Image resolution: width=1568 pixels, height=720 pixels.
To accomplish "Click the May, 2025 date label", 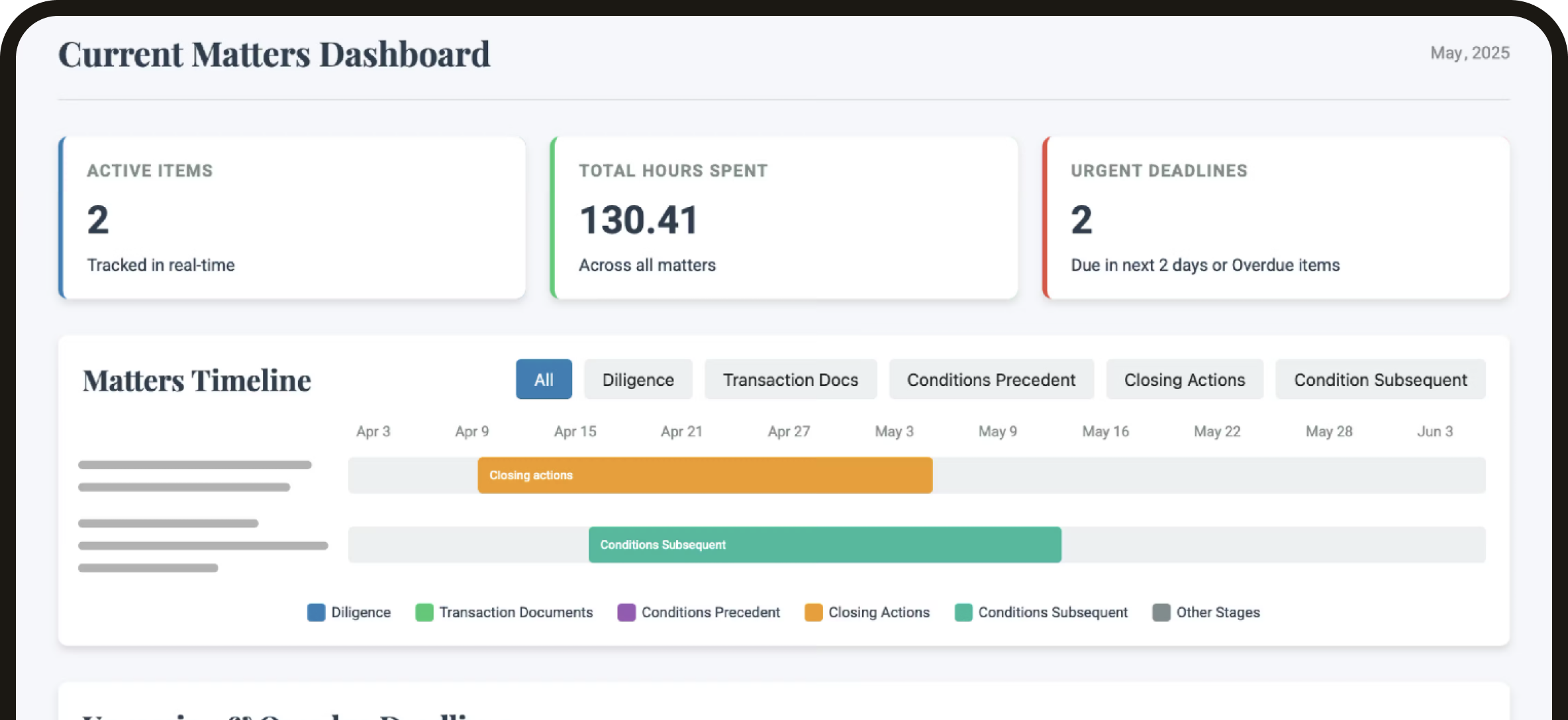I will [1469, 53].
